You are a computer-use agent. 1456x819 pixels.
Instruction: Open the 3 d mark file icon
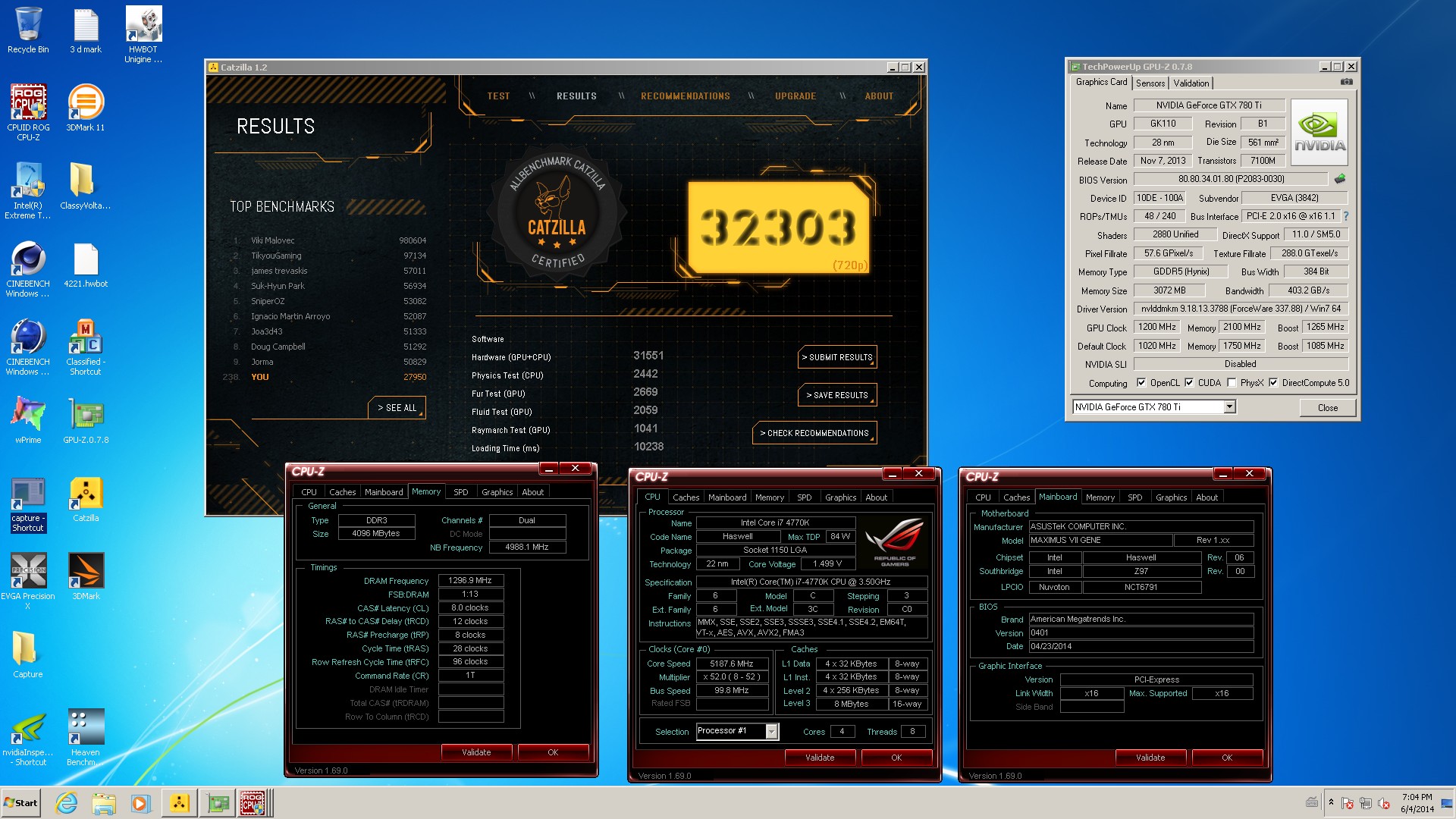(x=86, y=30)
